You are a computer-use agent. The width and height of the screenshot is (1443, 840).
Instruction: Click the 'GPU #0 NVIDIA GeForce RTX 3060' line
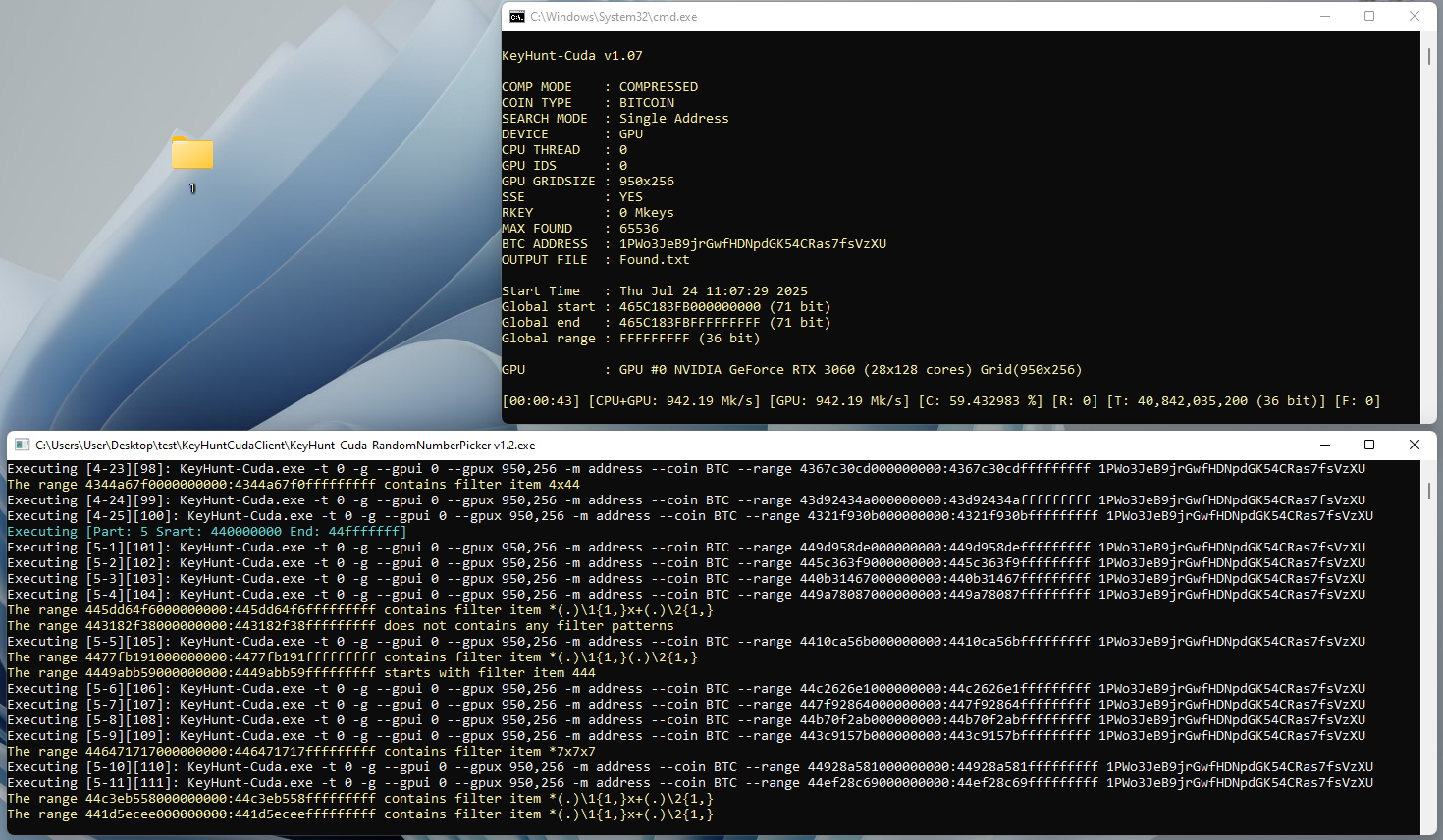[792, 370]
